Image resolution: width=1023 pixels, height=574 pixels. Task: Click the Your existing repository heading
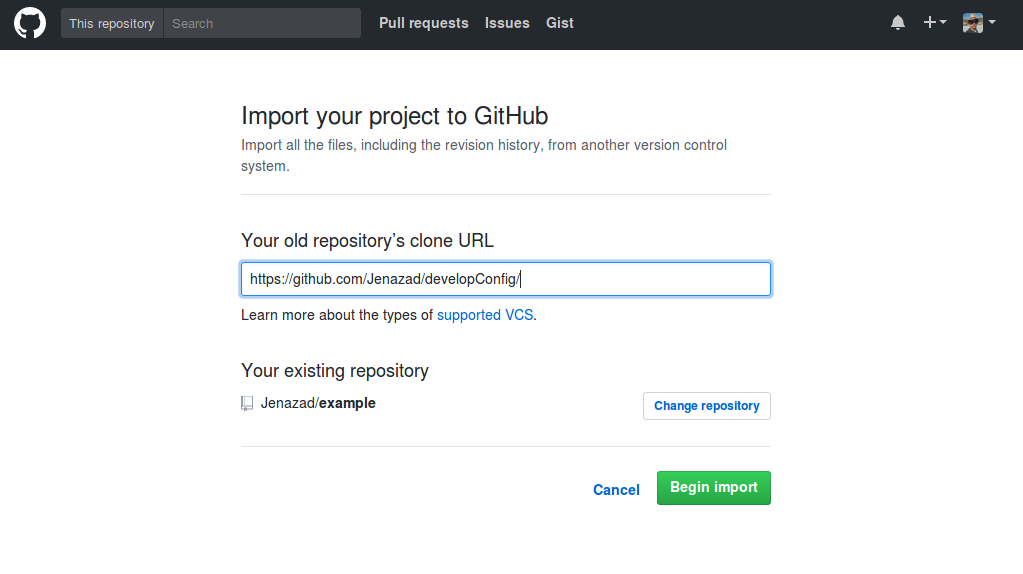[335, 370]
